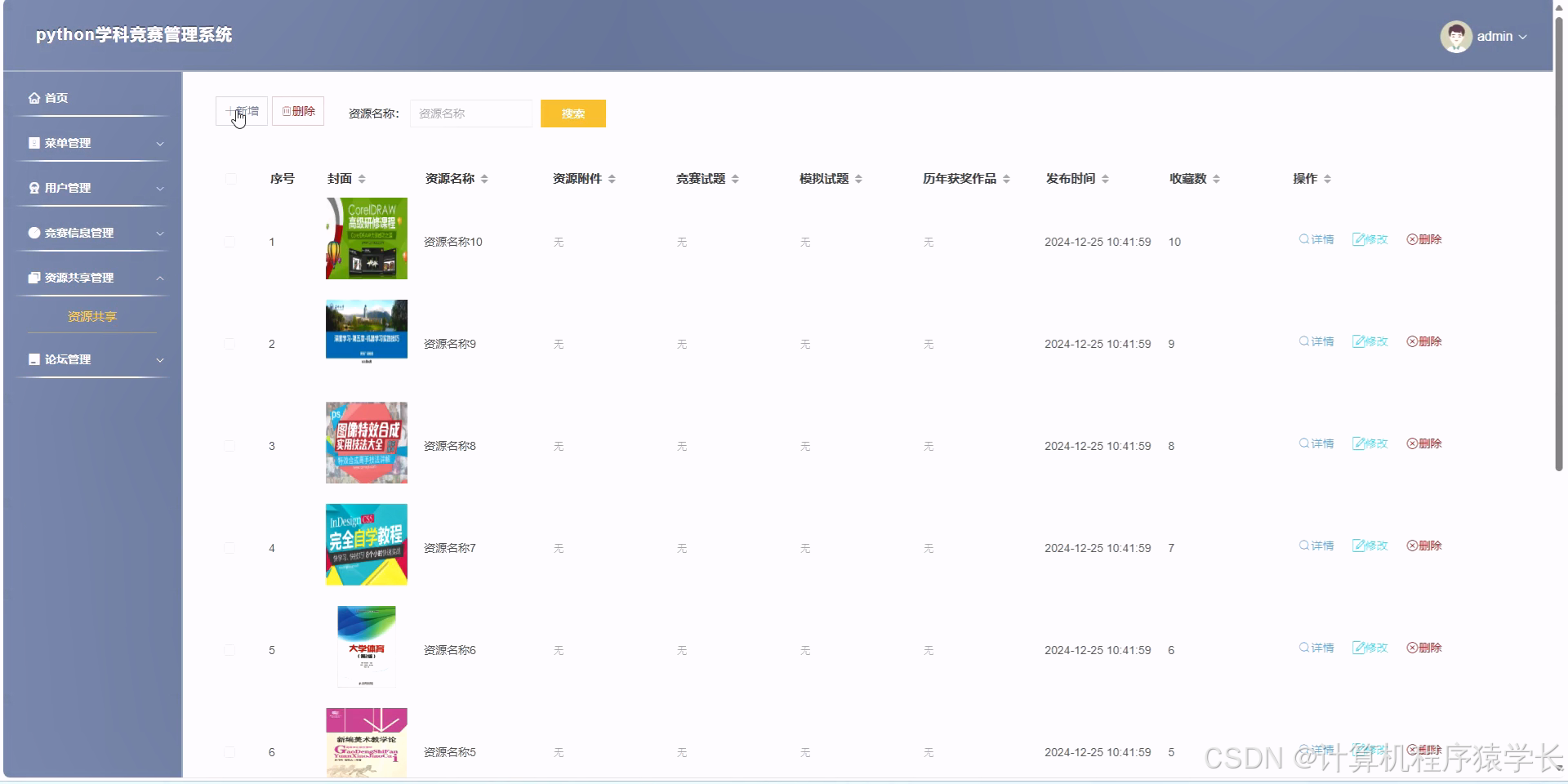The width and height of the screenshot is (1568, 784).
Task: Click the chevron beside 用户管理
Action: [x=160, y=189]
